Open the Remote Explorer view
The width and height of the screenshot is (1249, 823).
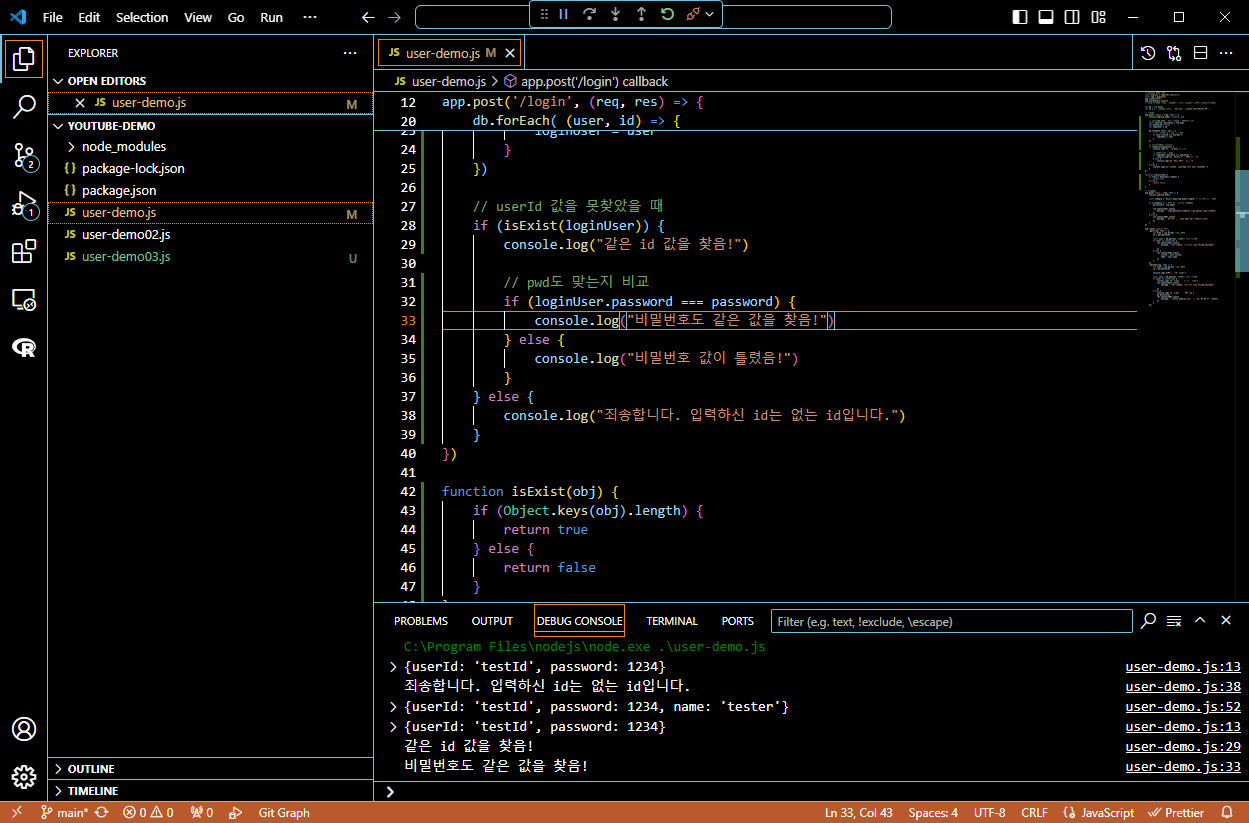(24, 300)
